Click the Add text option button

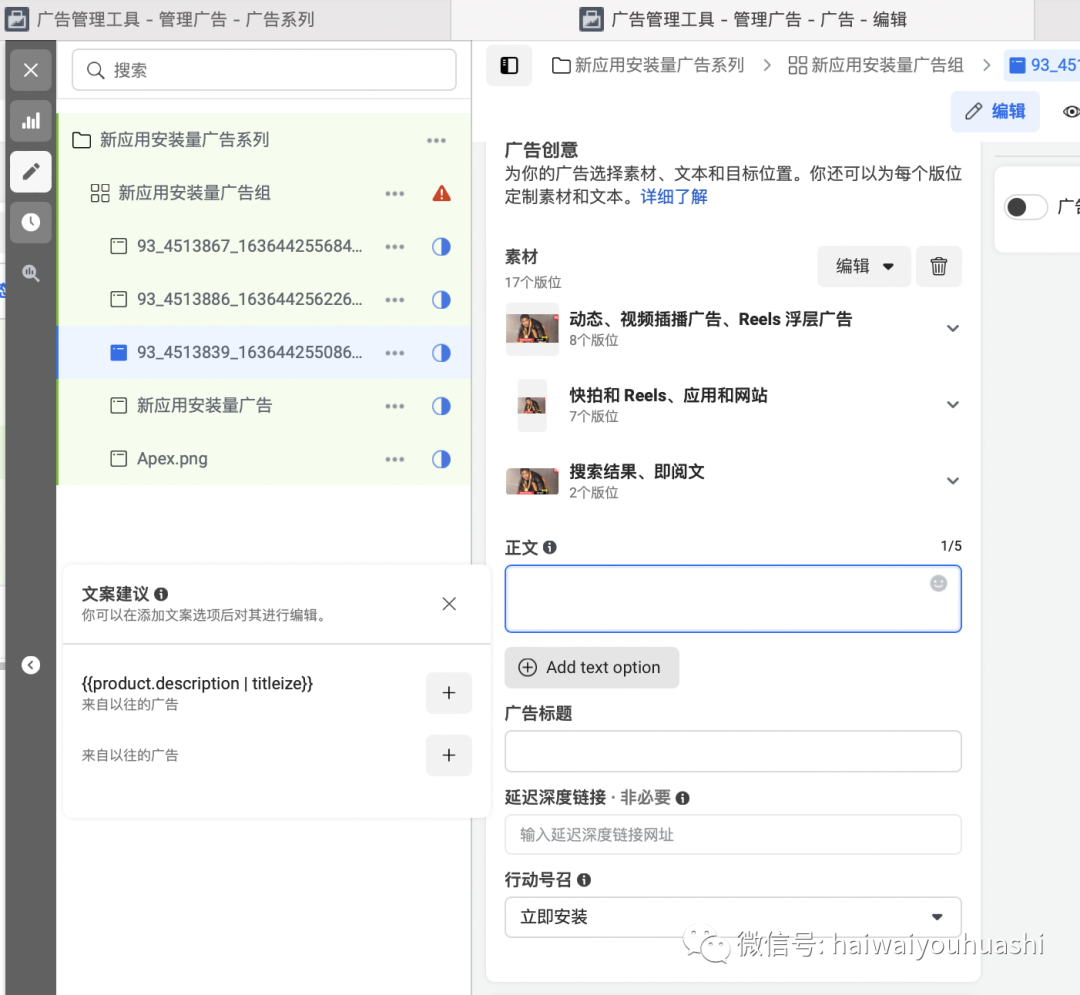point(591,668)
